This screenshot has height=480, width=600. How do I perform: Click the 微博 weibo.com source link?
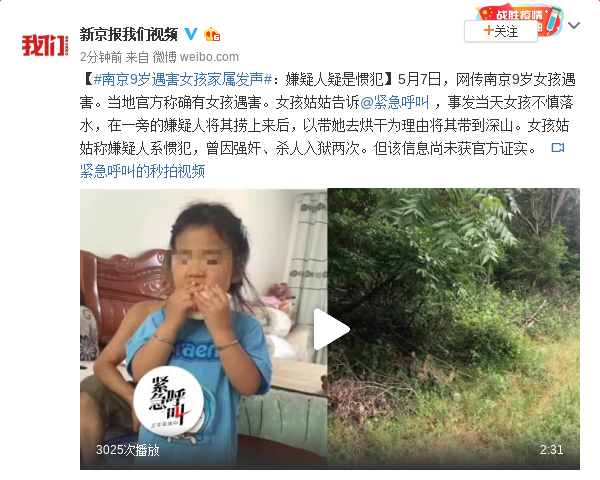[x=196, y=57]
